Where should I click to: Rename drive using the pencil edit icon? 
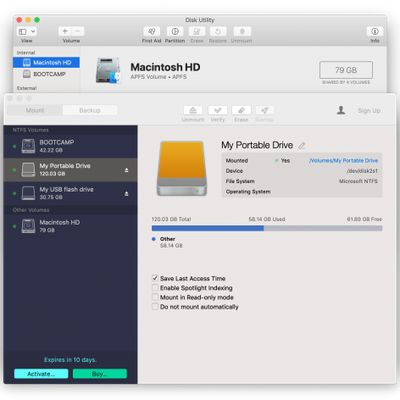point(302,146)
